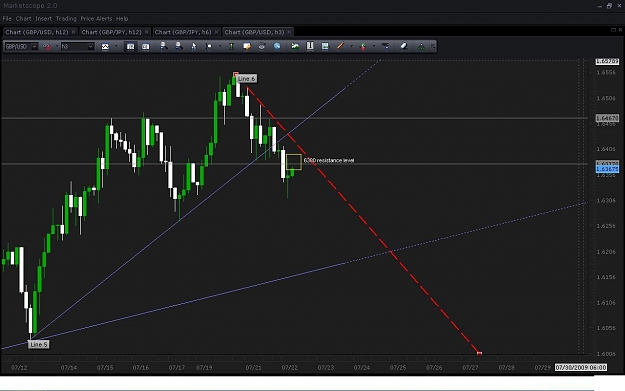Close the chart panel with the small X
Viewport: 625px width, 391px height.
coord(620,30)
